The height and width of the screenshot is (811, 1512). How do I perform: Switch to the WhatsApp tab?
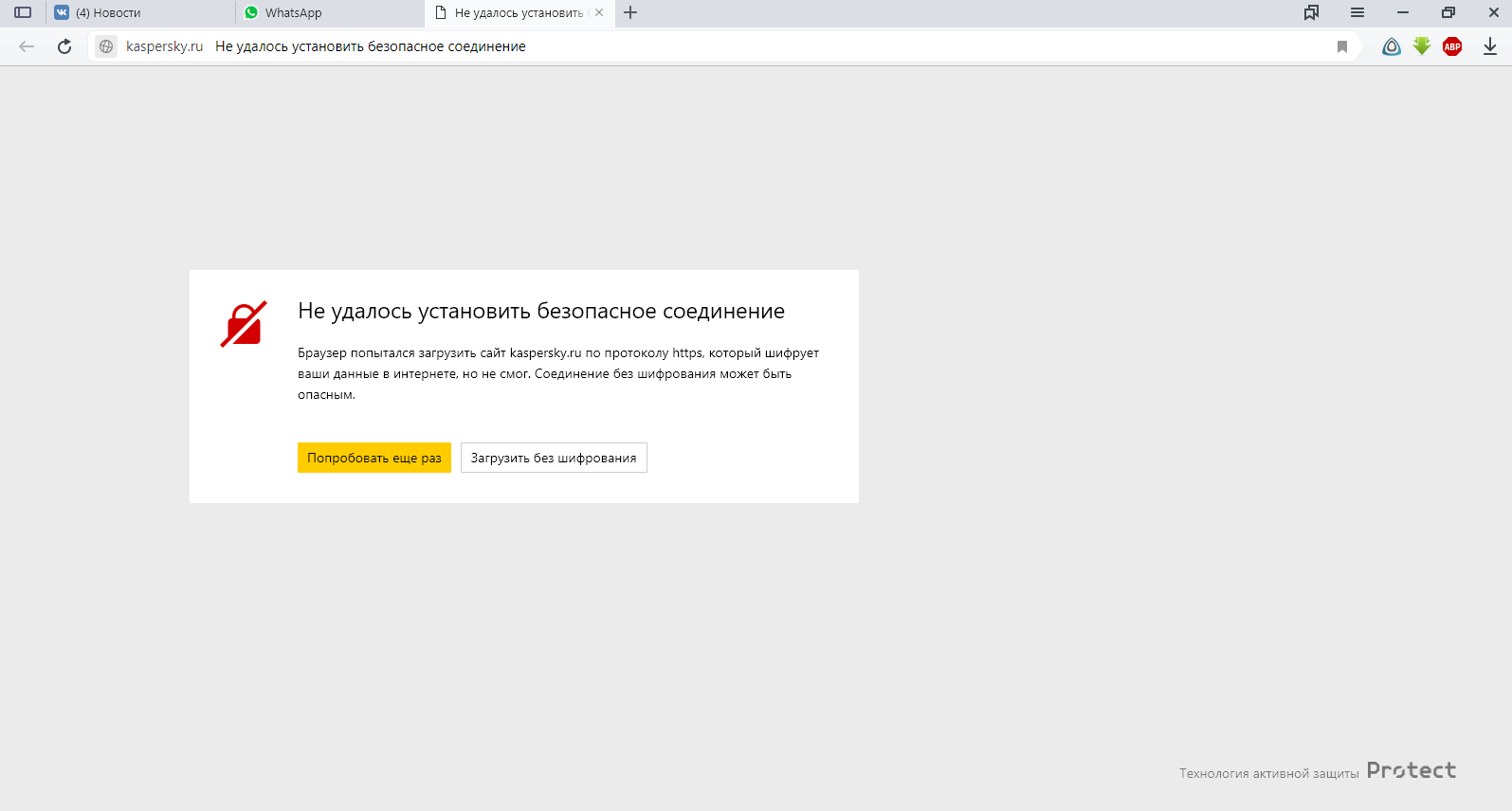(330, 12)
